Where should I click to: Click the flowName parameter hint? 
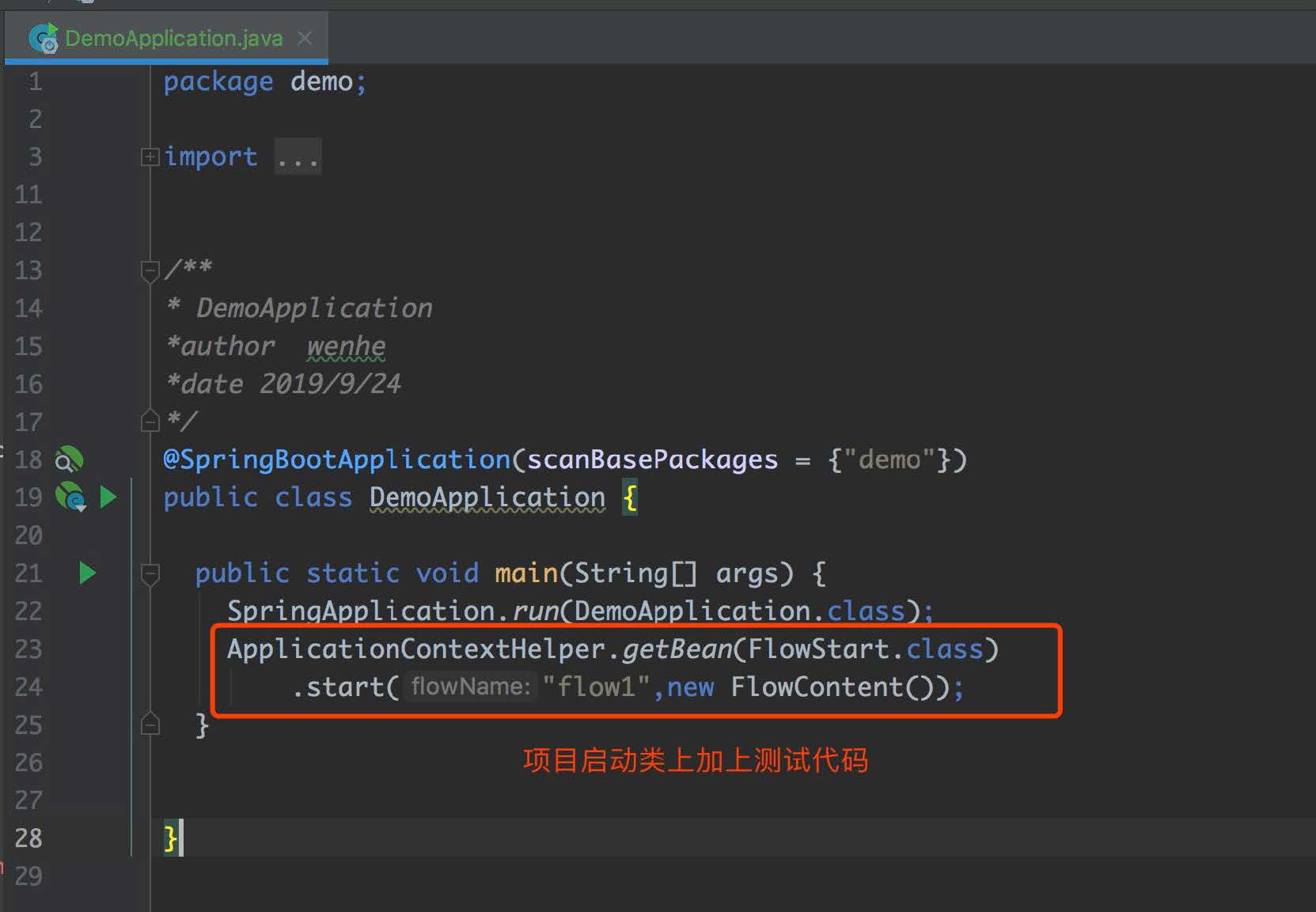click(471, 686)
